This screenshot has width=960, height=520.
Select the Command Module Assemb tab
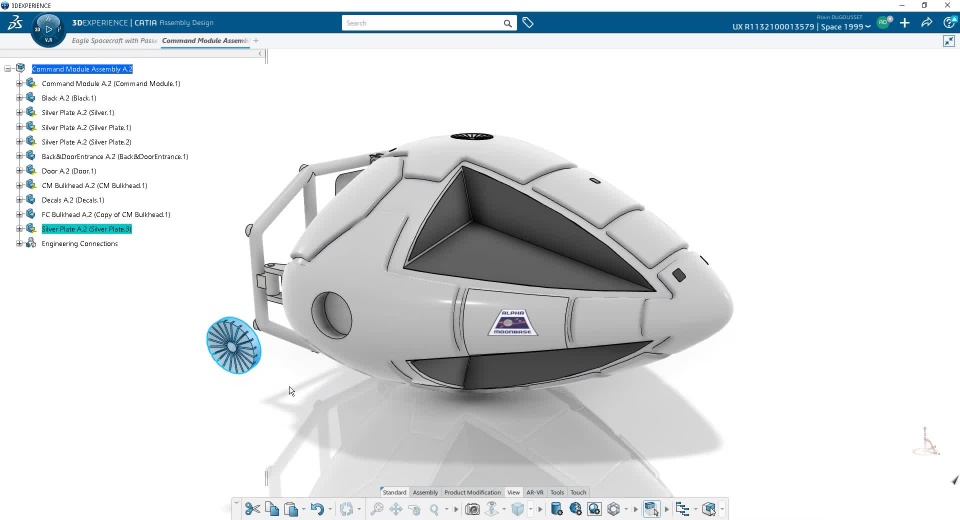pyautogui.click(x=205, y=40)
